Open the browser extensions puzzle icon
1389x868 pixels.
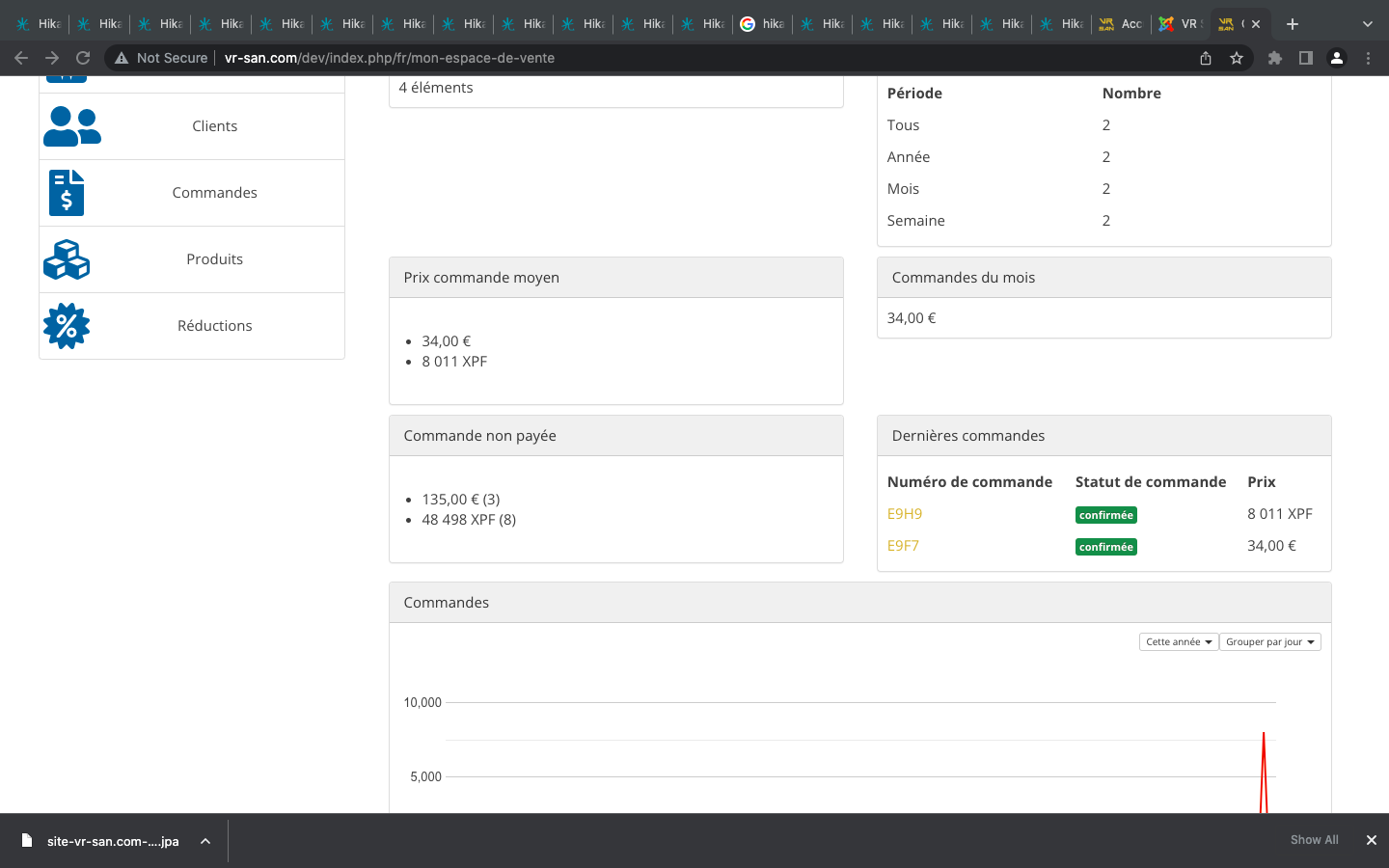click(1275, 58)
